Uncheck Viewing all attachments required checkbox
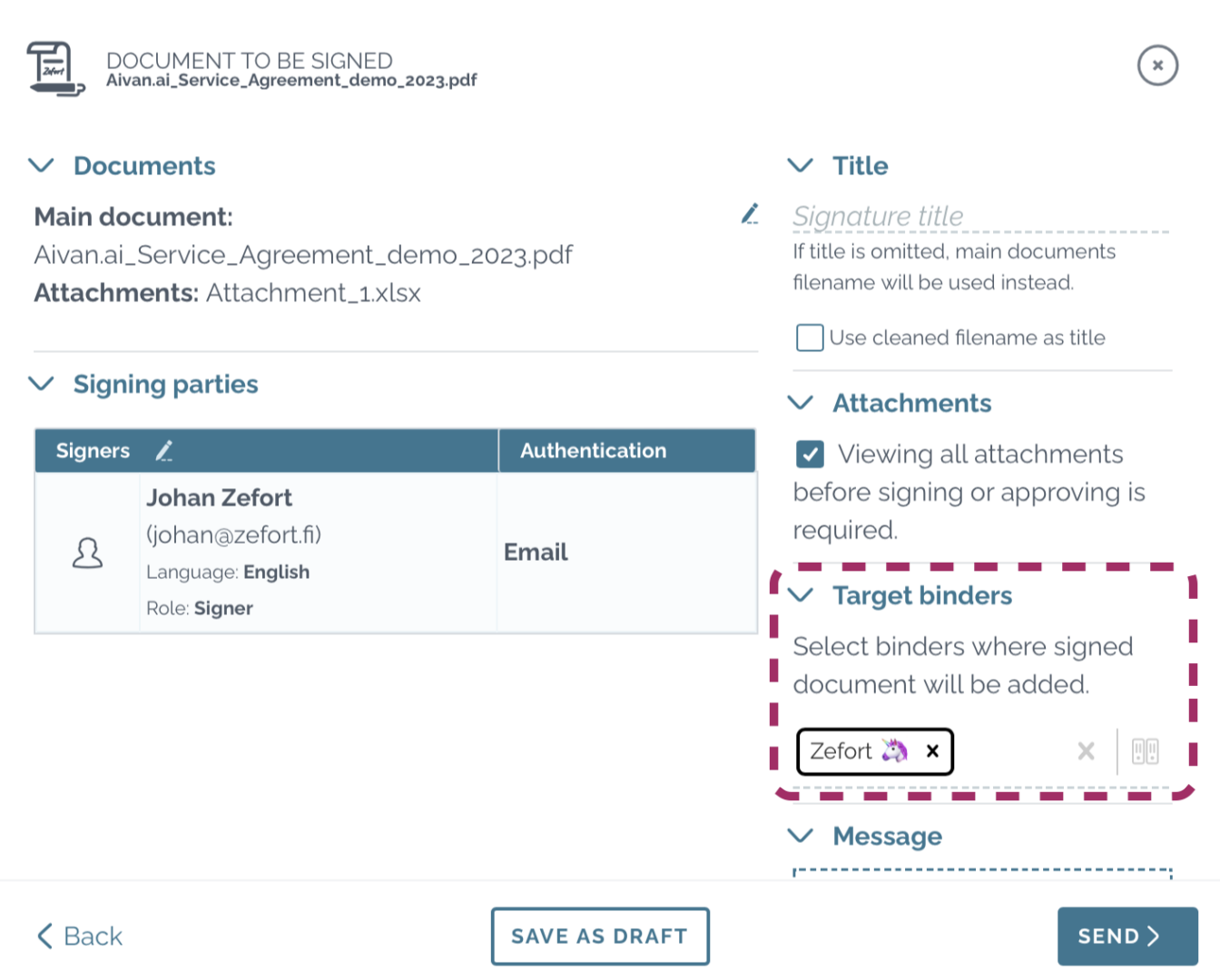Image resolution: width=1220 pixels, height=980 pixels. (810, 454)
